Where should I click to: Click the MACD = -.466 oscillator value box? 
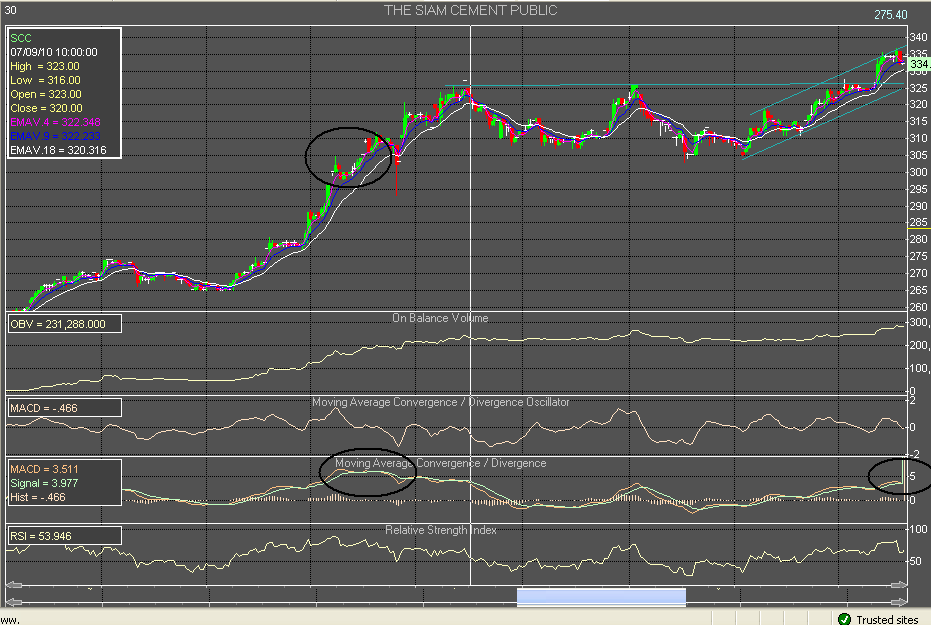(x=64, y=408)
